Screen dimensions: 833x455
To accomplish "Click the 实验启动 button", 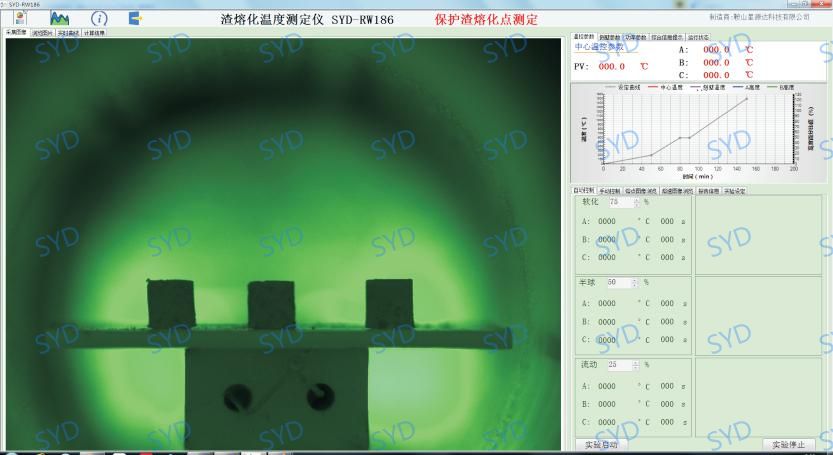I will click(x=601, y=445).
